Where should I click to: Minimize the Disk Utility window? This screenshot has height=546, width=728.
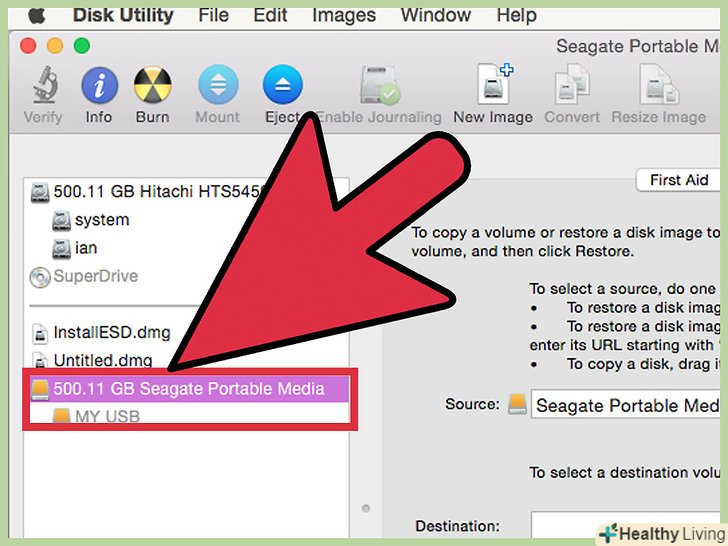55,46
